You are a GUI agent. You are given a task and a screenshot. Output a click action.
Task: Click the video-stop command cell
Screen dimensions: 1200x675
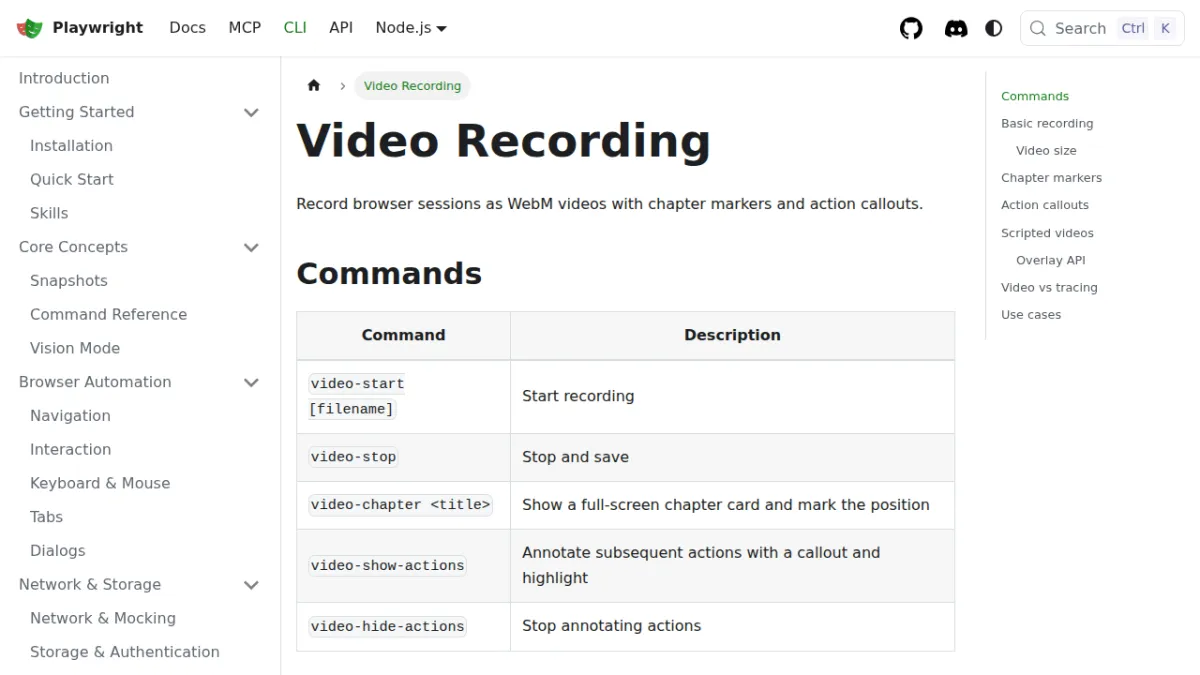coord(404,458)
